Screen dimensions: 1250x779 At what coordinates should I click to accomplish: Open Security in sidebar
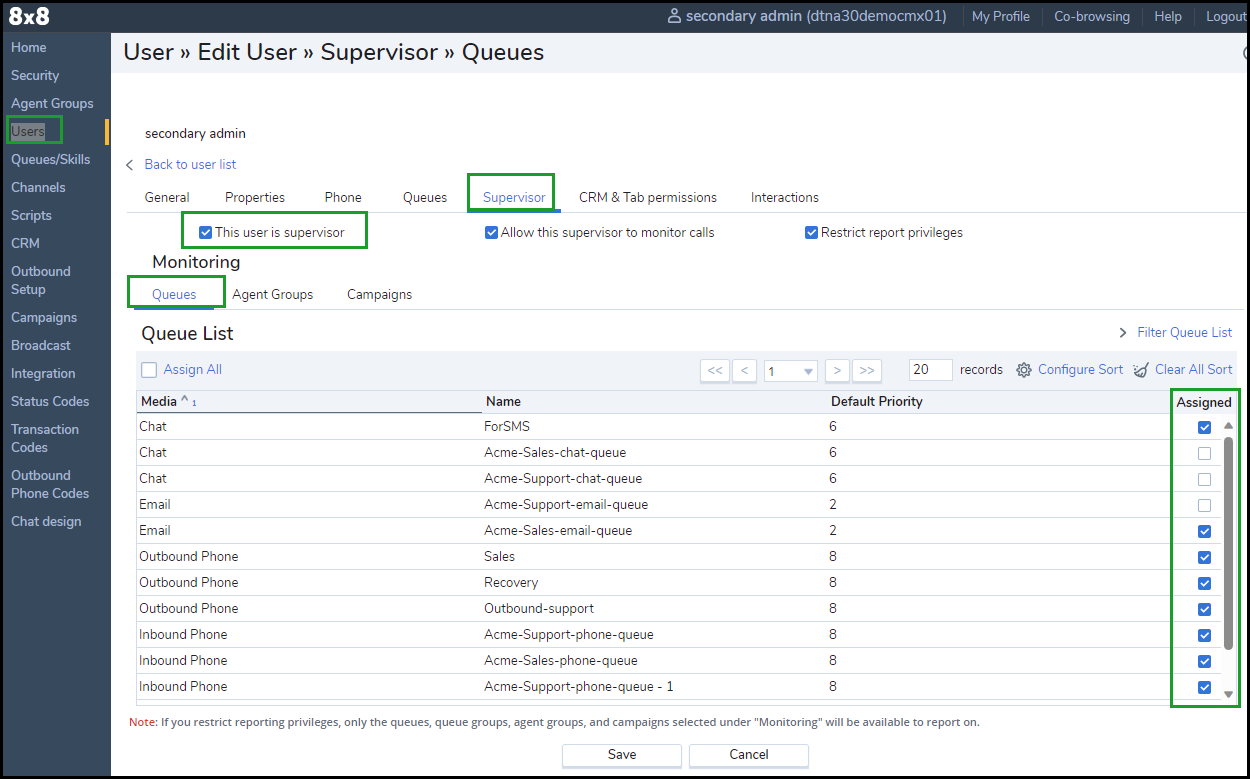pyautogui.click(x=35, y=75)
